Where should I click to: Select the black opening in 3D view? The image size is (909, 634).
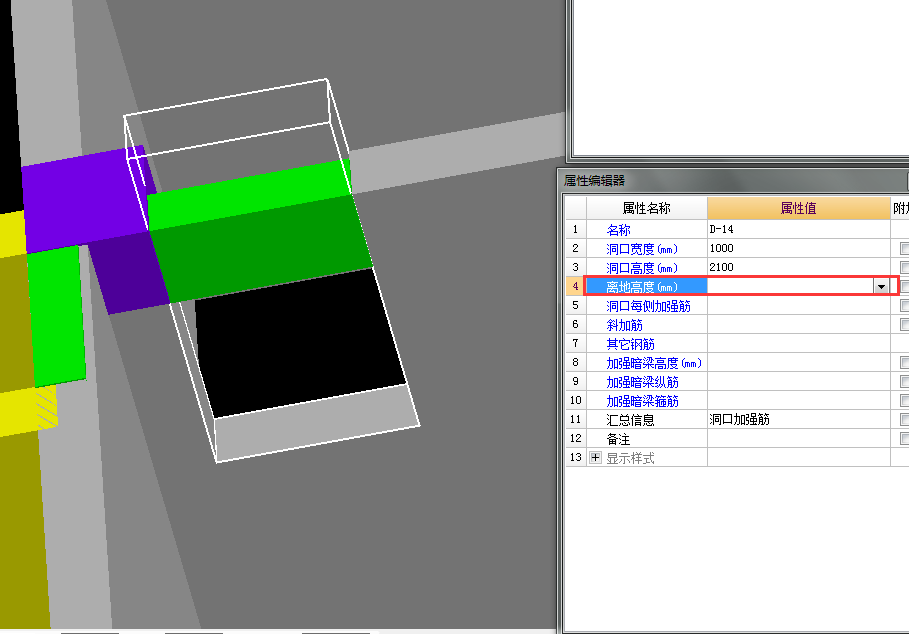(299, 342)
